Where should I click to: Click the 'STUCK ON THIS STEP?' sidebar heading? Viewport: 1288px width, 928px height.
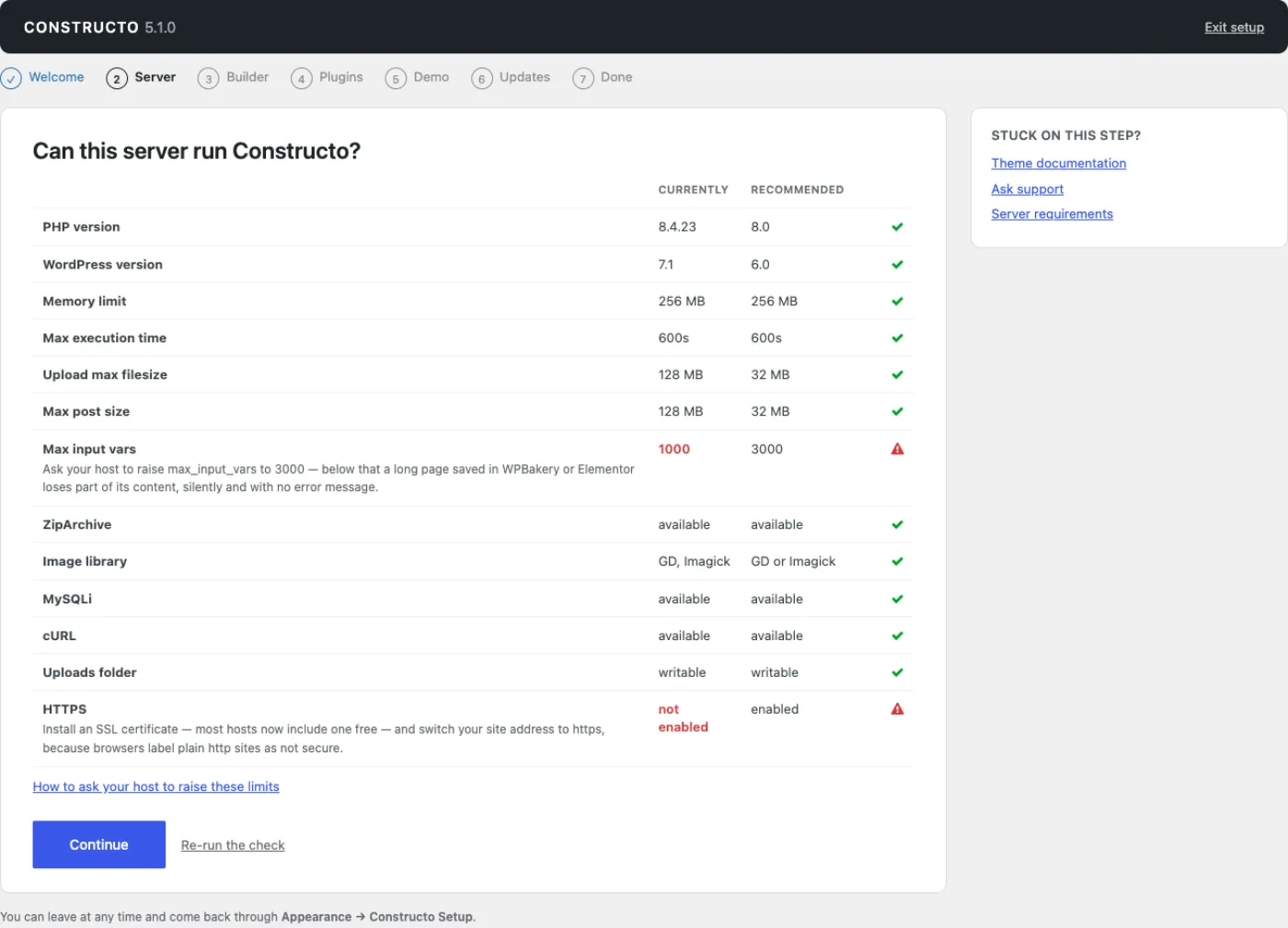[x=1065, y=136]
